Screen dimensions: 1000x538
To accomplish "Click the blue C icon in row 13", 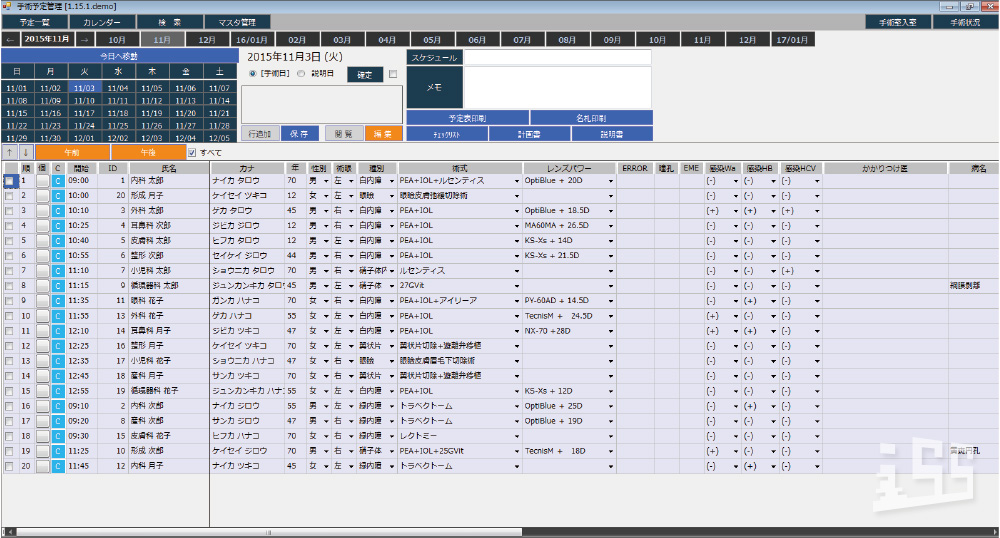I will pyautogui.click(x=57, y=361).
